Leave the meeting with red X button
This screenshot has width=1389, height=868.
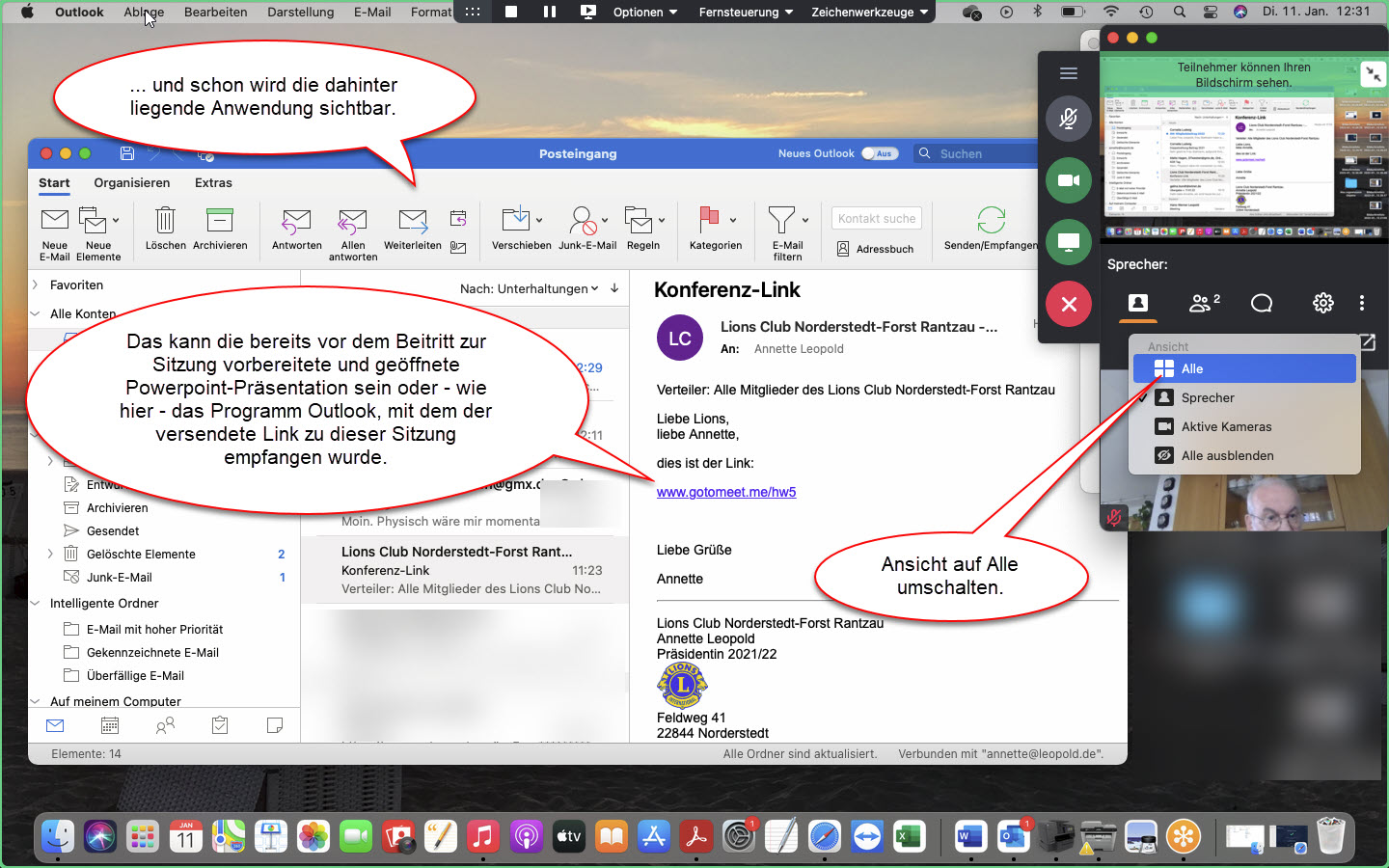1069,304
